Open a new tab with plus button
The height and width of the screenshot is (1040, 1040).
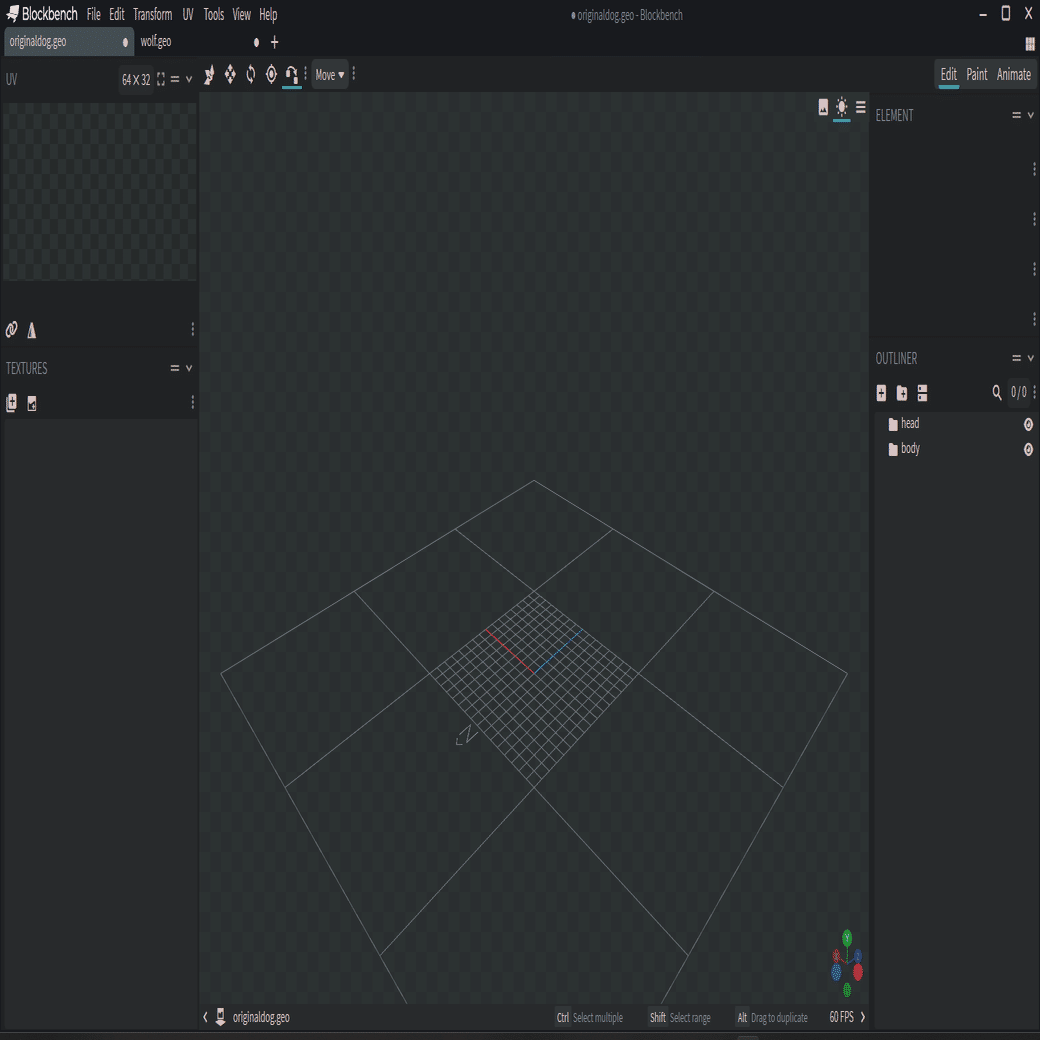[x=275, y=42]
